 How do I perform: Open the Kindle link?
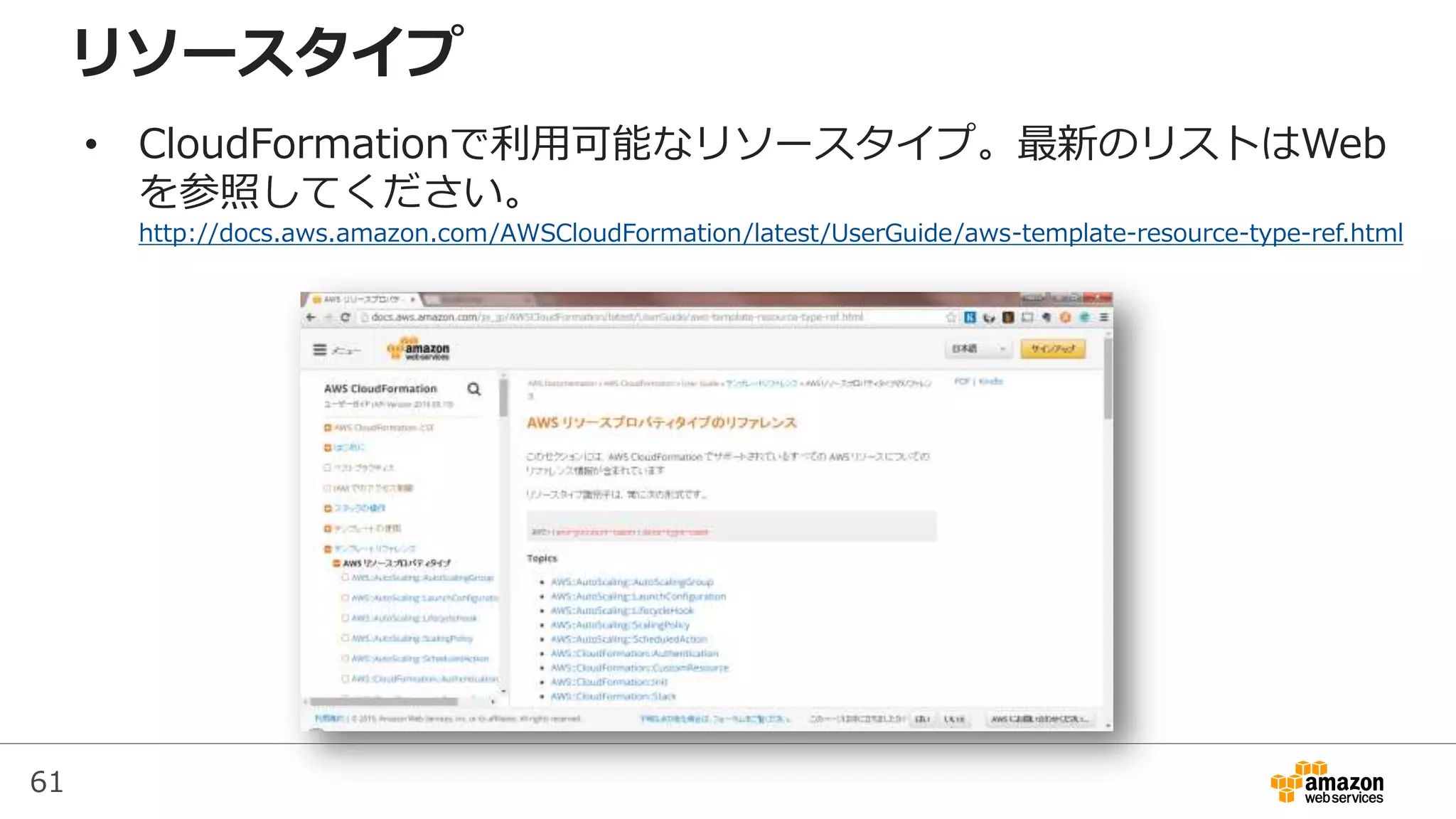990,382
